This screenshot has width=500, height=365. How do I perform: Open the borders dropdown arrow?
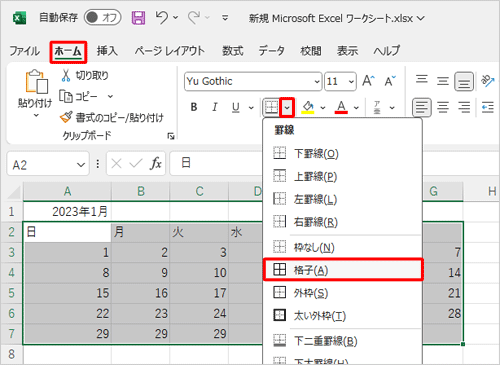tap(287, 108)
